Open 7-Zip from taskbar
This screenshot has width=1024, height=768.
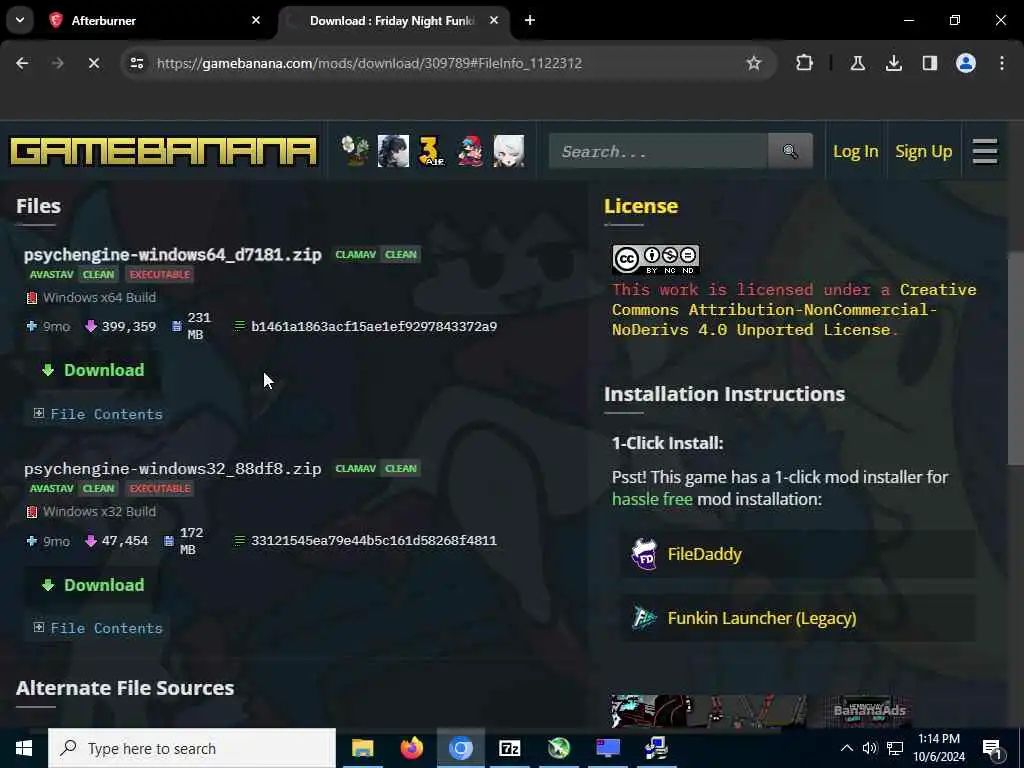pyautogui.click(x=509, y=748)
